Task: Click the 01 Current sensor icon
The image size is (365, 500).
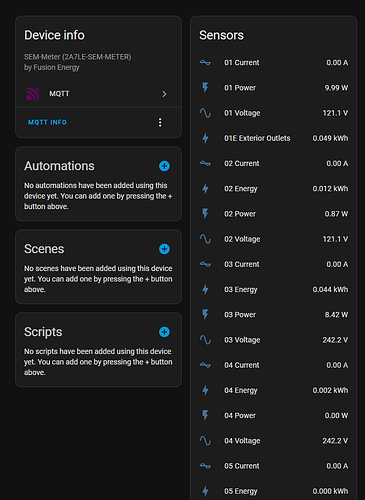Action: click(205, 63)
